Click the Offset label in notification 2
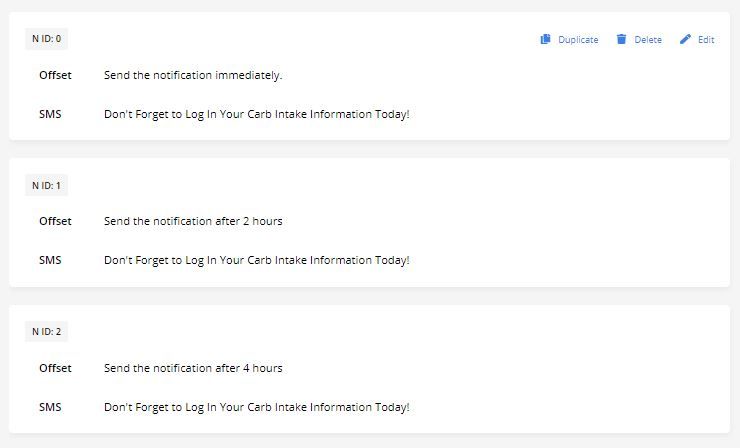The height and width of the screenshot is (448, 740). (x=55, y=368)
